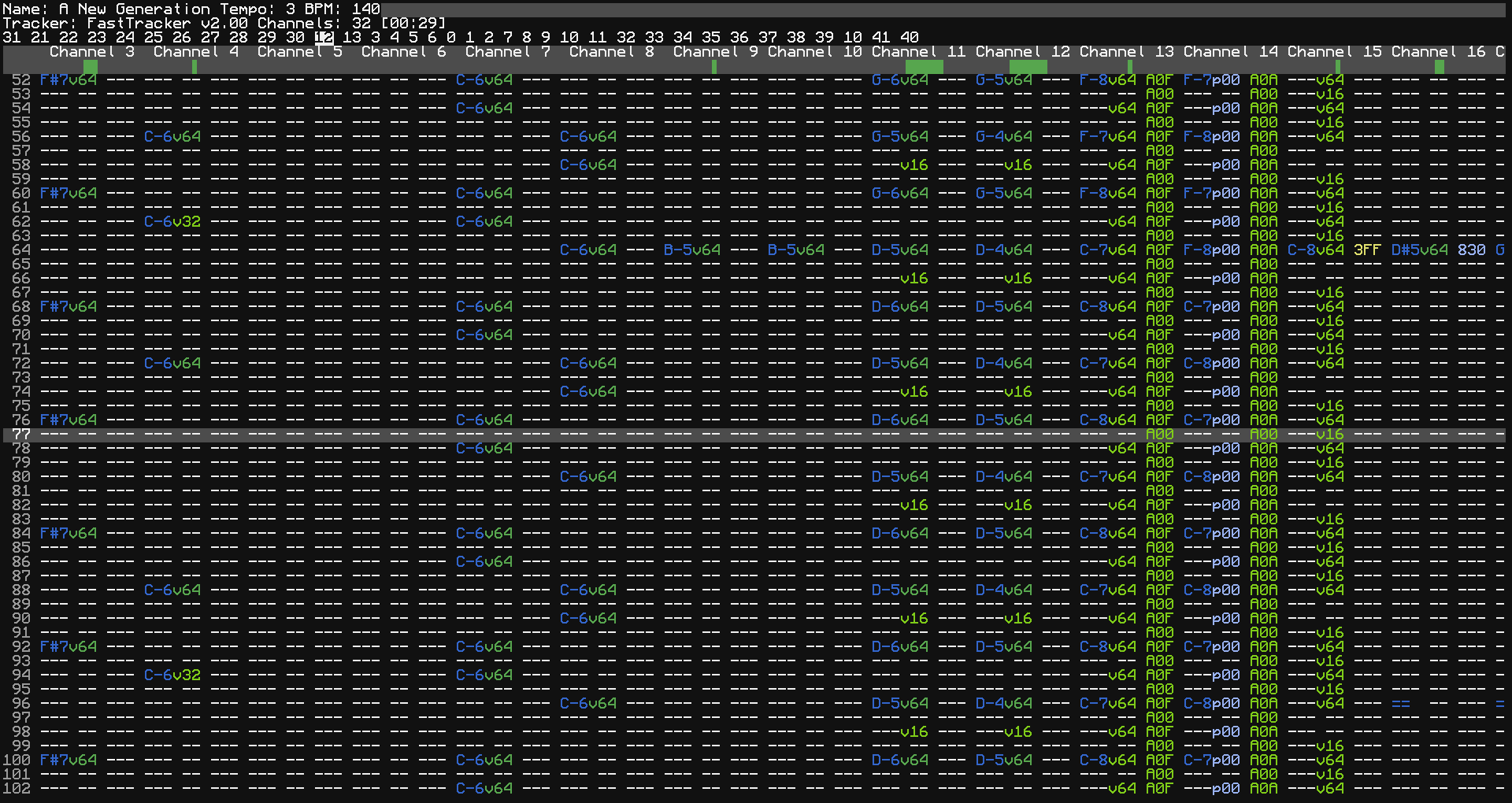Screen dimensions: 1512x803
Task: Select the 'Channel 6' column header
Action: point(404,51)
